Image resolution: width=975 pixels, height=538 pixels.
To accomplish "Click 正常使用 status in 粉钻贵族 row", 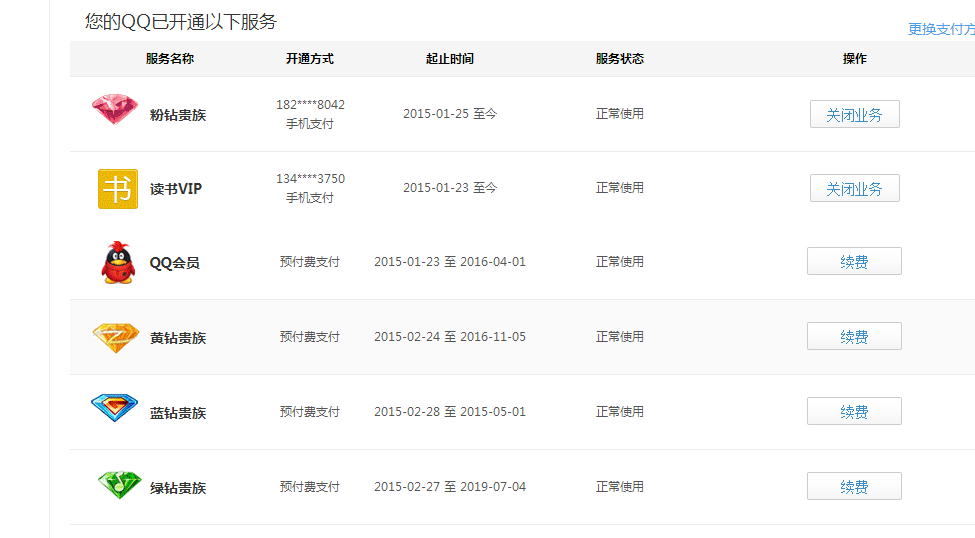I will point(619,114).
